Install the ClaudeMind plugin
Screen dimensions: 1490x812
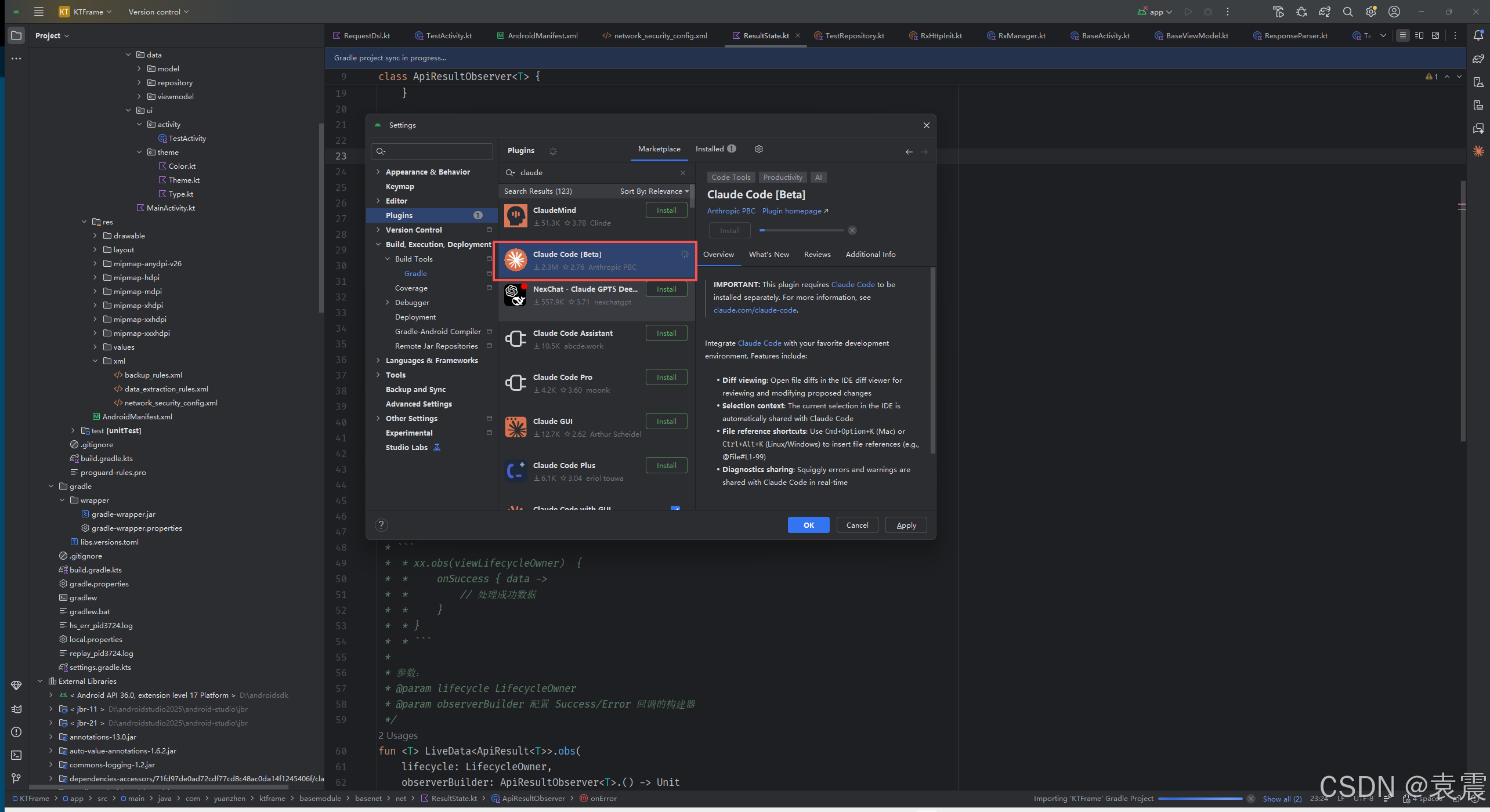click(666, 211)
